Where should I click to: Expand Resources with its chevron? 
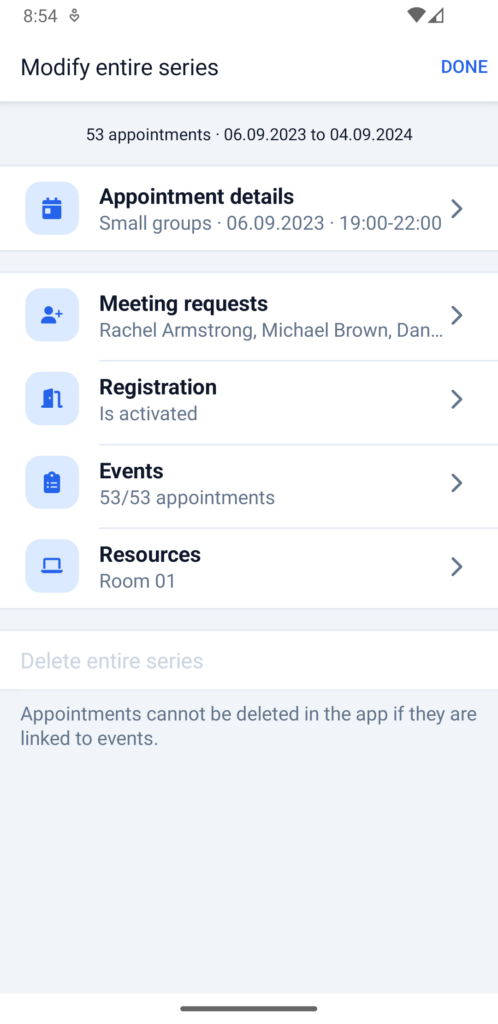click(457, 566)
